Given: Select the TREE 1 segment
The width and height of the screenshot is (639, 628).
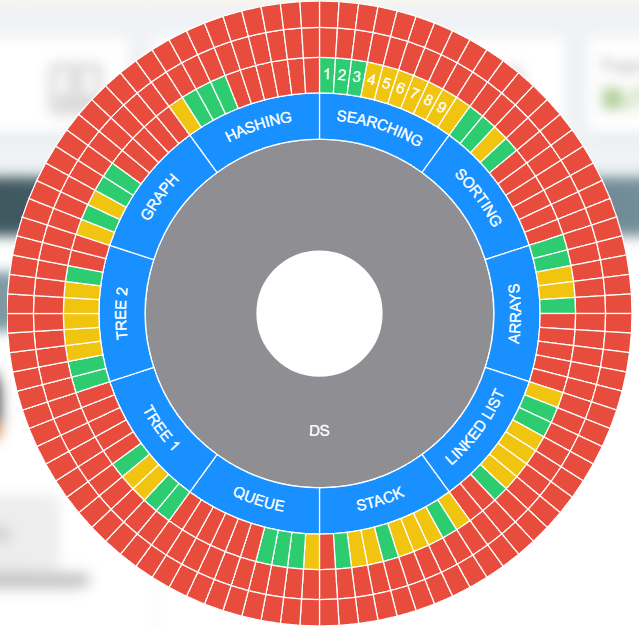Looking at the screenshot, I should 161,428.
